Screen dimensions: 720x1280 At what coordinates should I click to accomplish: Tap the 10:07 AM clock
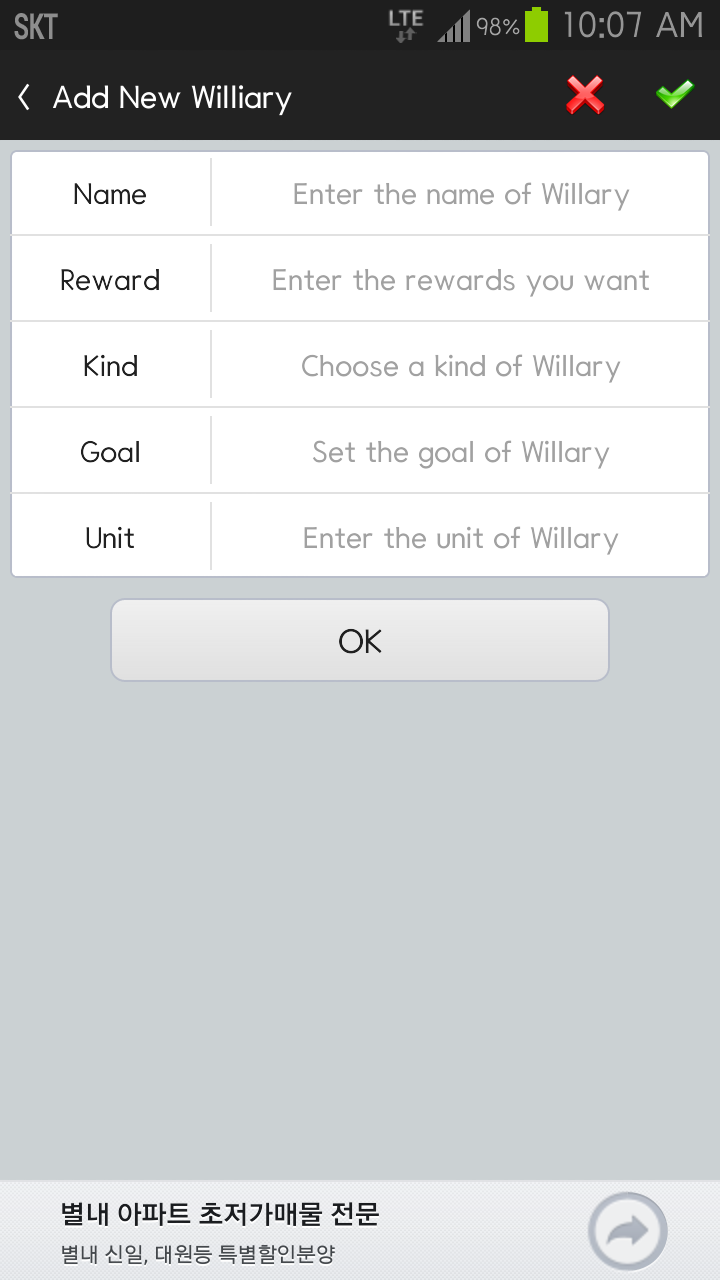[x=633, y=26]
